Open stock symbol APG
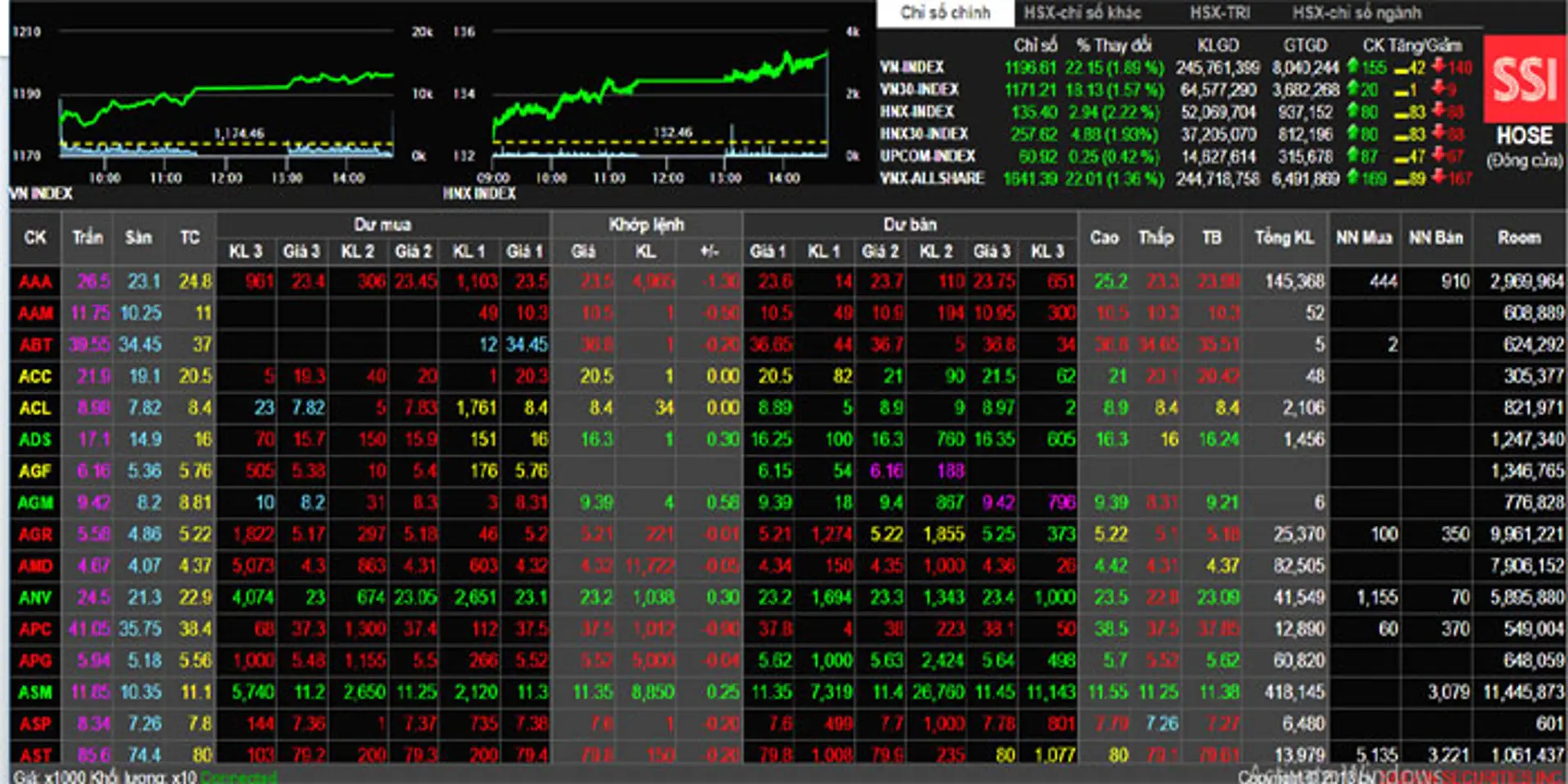This screenshot has height=784, width=1568. pyautogui.click(x=35, y=661)
